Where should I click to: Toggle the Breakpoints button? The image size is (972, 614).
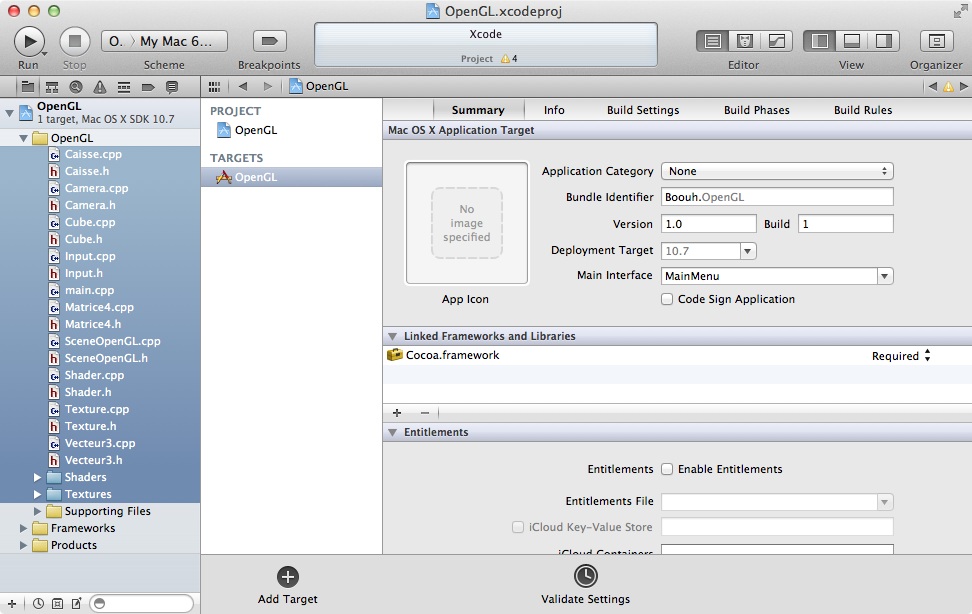point(268,41)
